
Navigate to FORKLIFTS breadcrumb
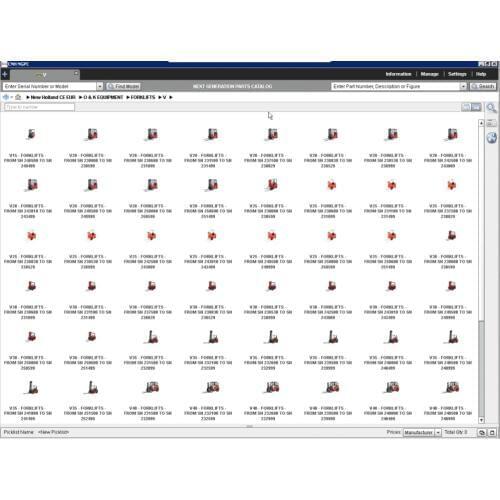143,97
